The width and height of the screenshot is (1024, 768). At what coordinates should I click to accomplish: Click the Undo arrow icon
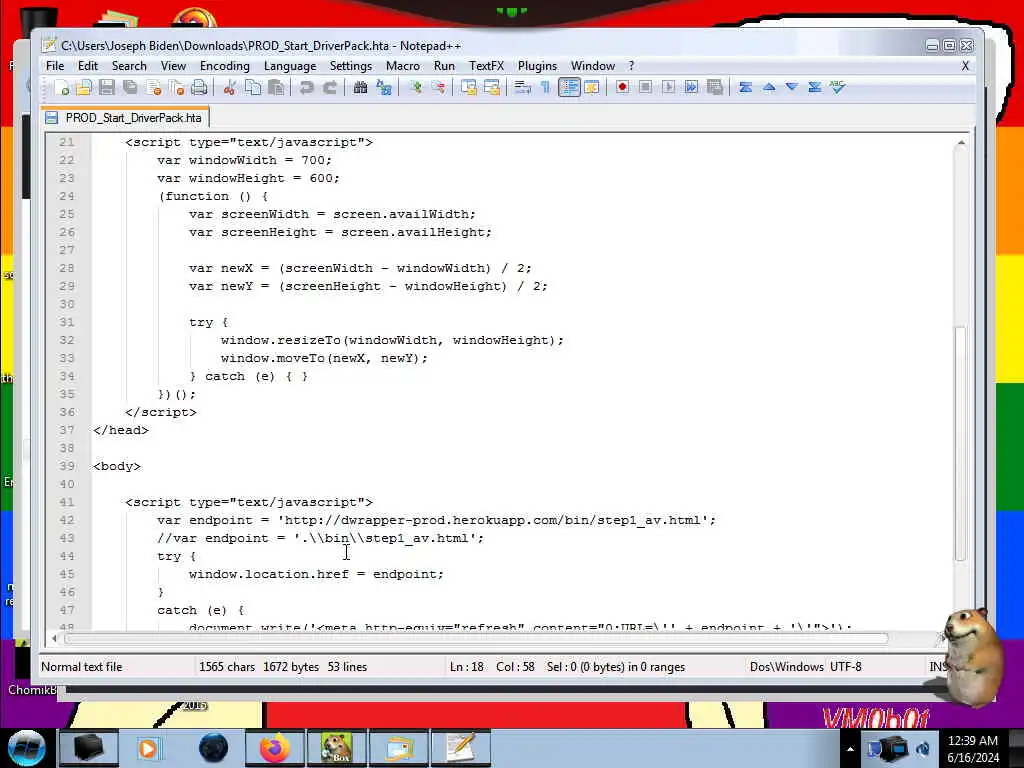click(x=306, y=88)
